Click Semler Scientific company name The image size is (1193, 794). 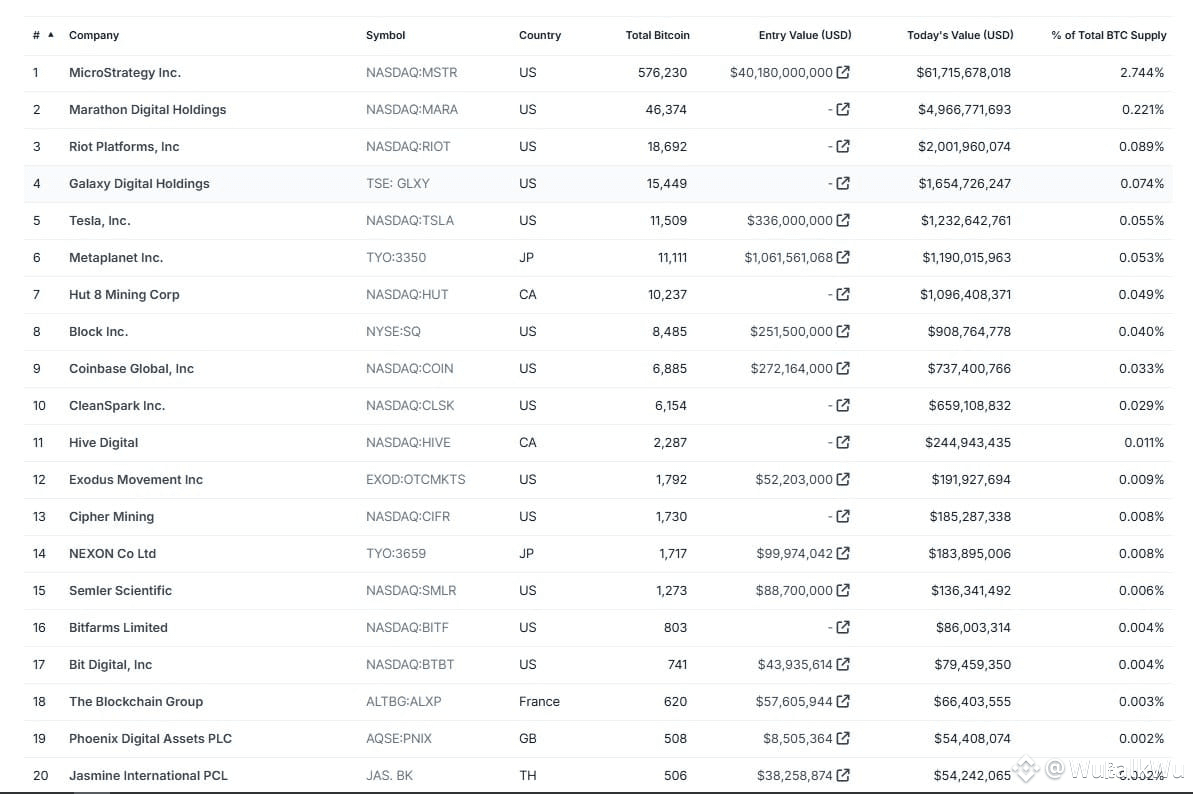(120, 590)
